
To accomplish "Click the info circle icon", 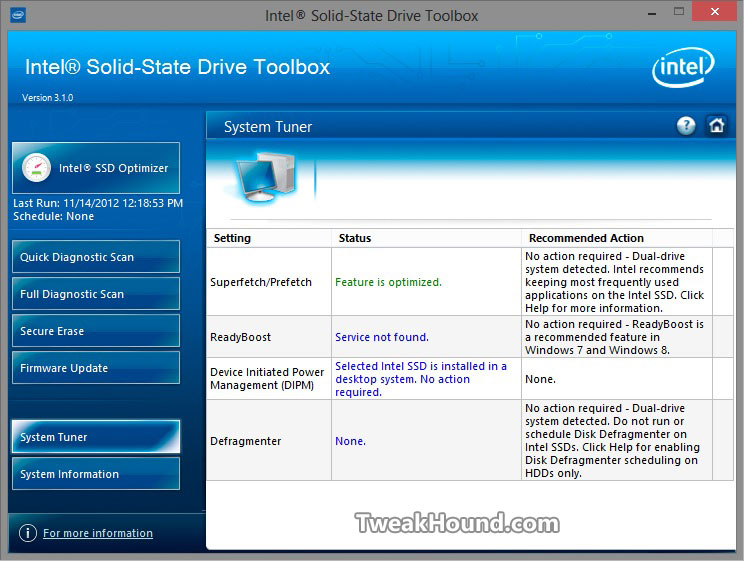I will (28, 533).
